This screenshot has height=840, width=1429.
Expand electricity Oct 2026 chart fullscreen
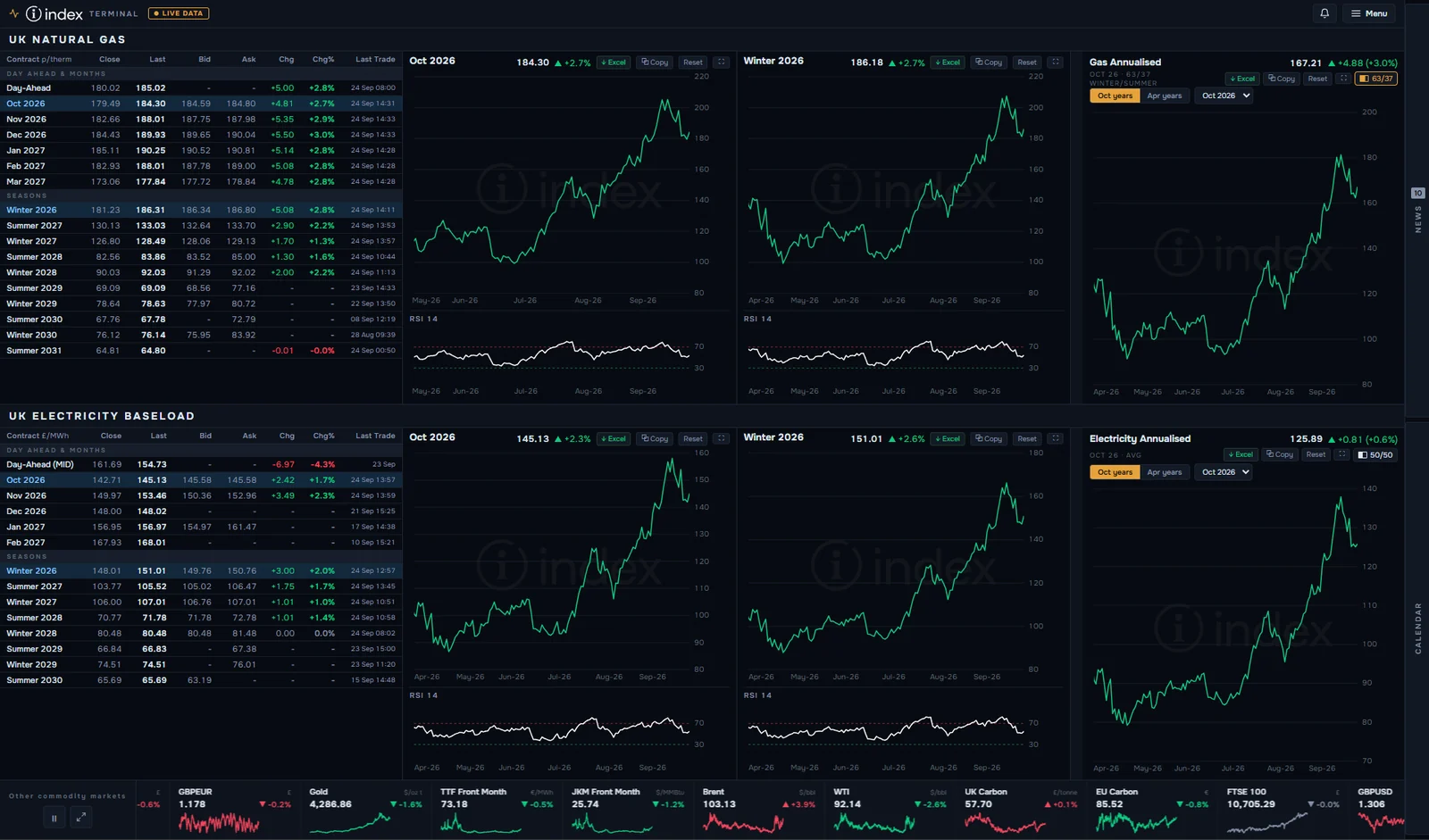[x=722, y=439]
